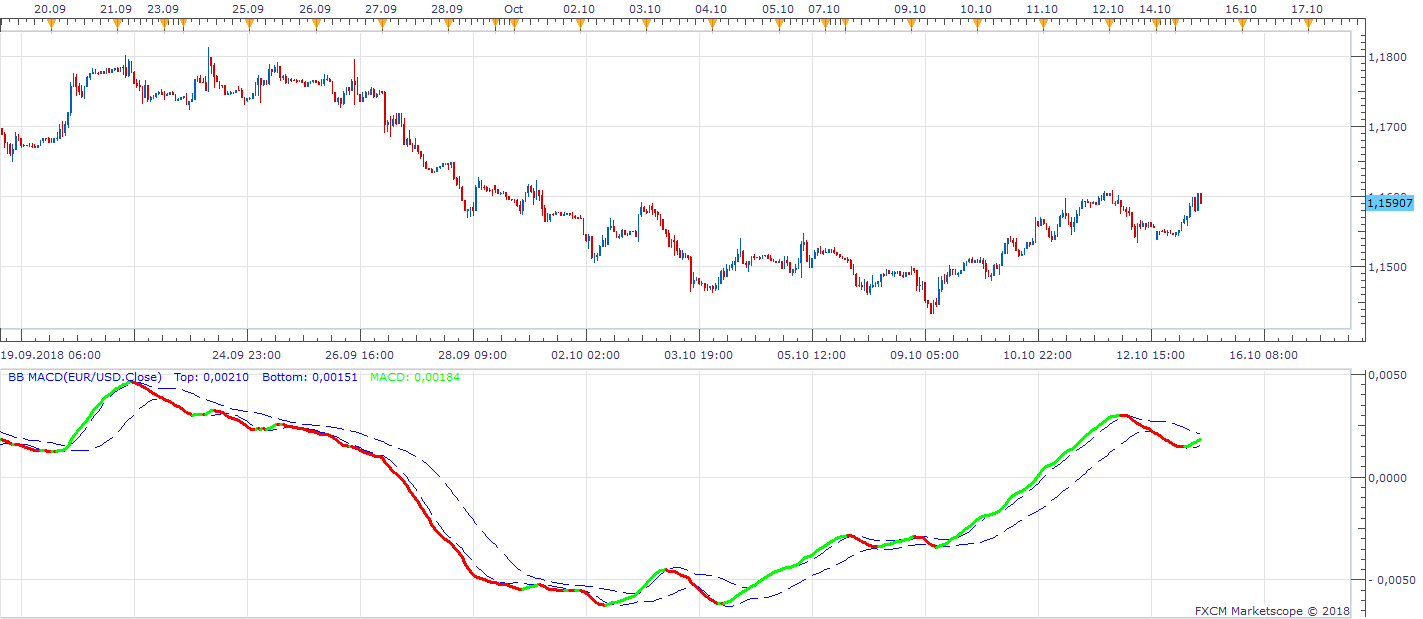
Task: Click the 05.10 12:00 time label
Action: (812, 355)
